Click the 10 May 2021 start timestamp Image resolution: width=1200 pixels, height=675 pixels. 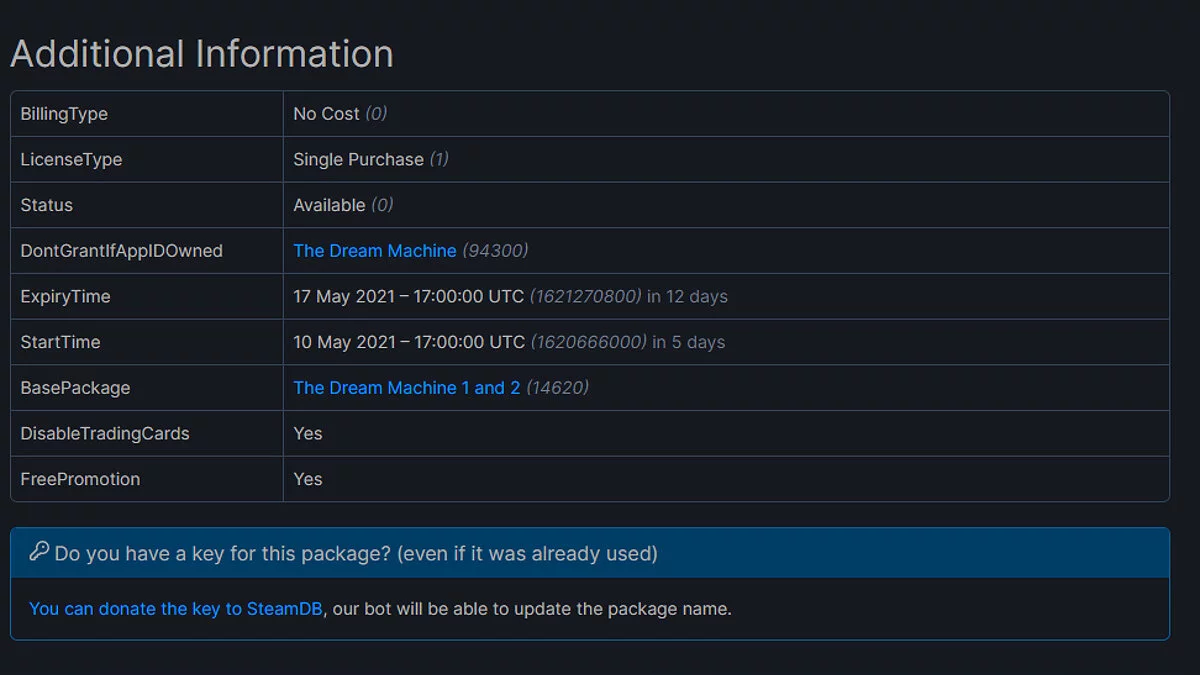pyautogui.click(x=409, y=342)
